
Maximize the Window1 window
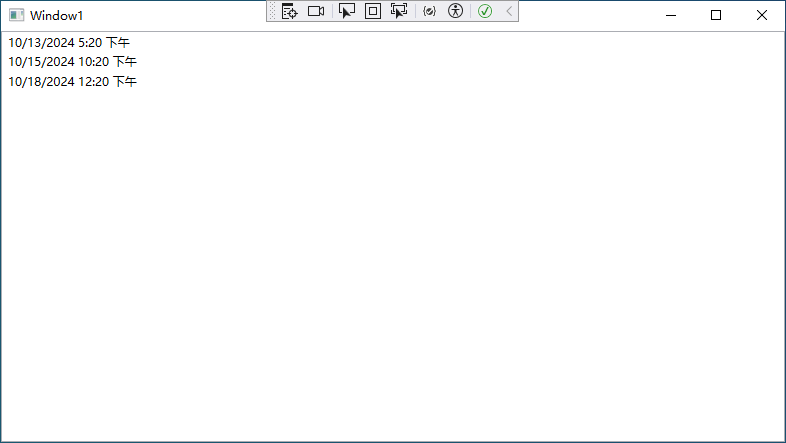coord(716,15)
